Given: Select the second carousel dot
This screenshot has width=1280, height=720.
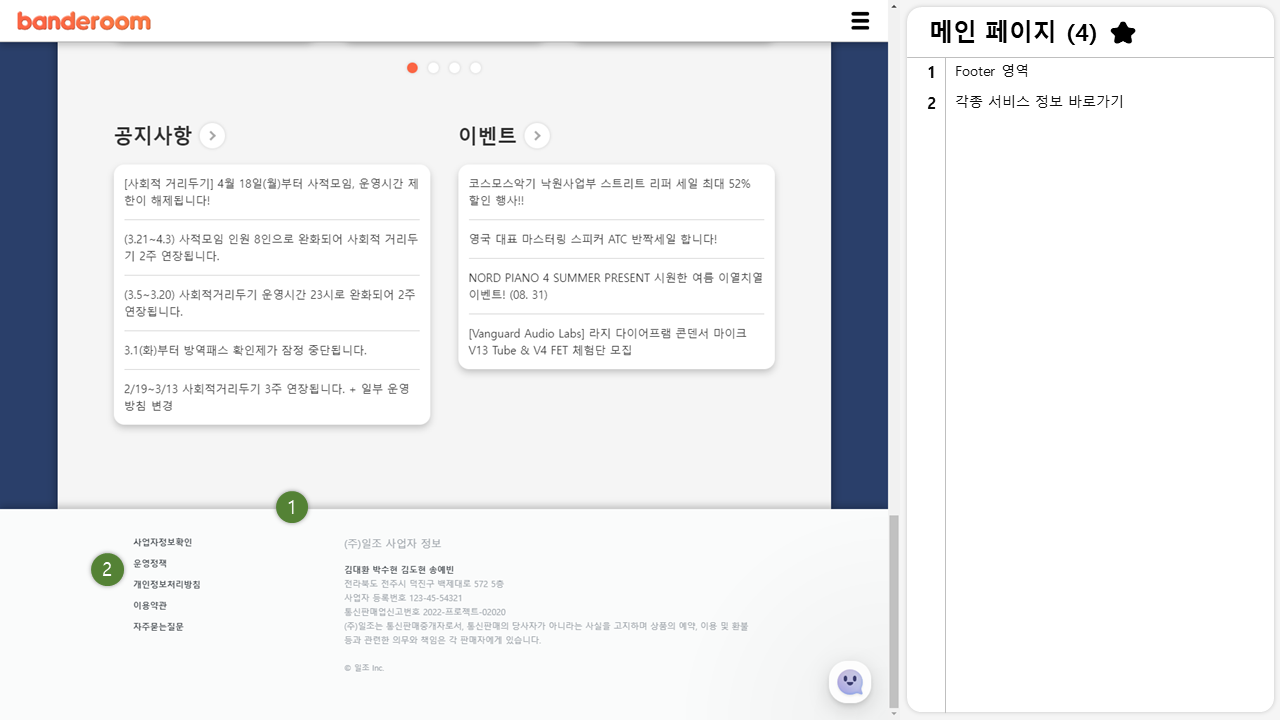Looking at the screenshot, I should 433,68.
